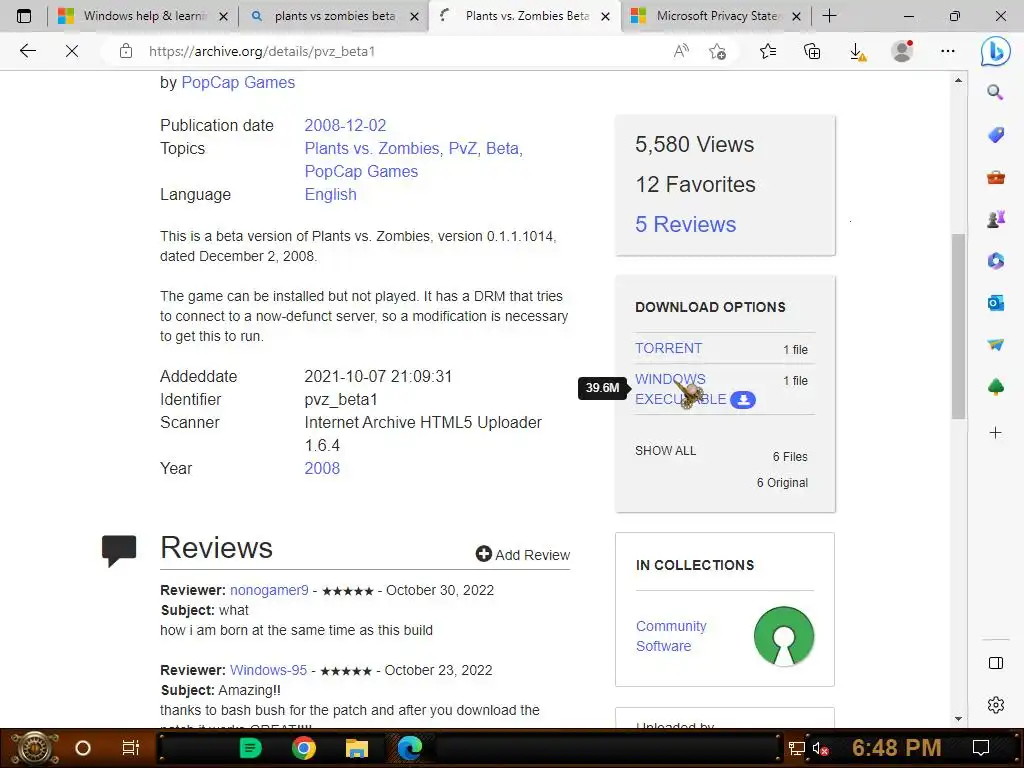Viewport: 1024px width, 768px height.
Task: Click the page vertical scrollbar thumb
Action: click(958, 325)
